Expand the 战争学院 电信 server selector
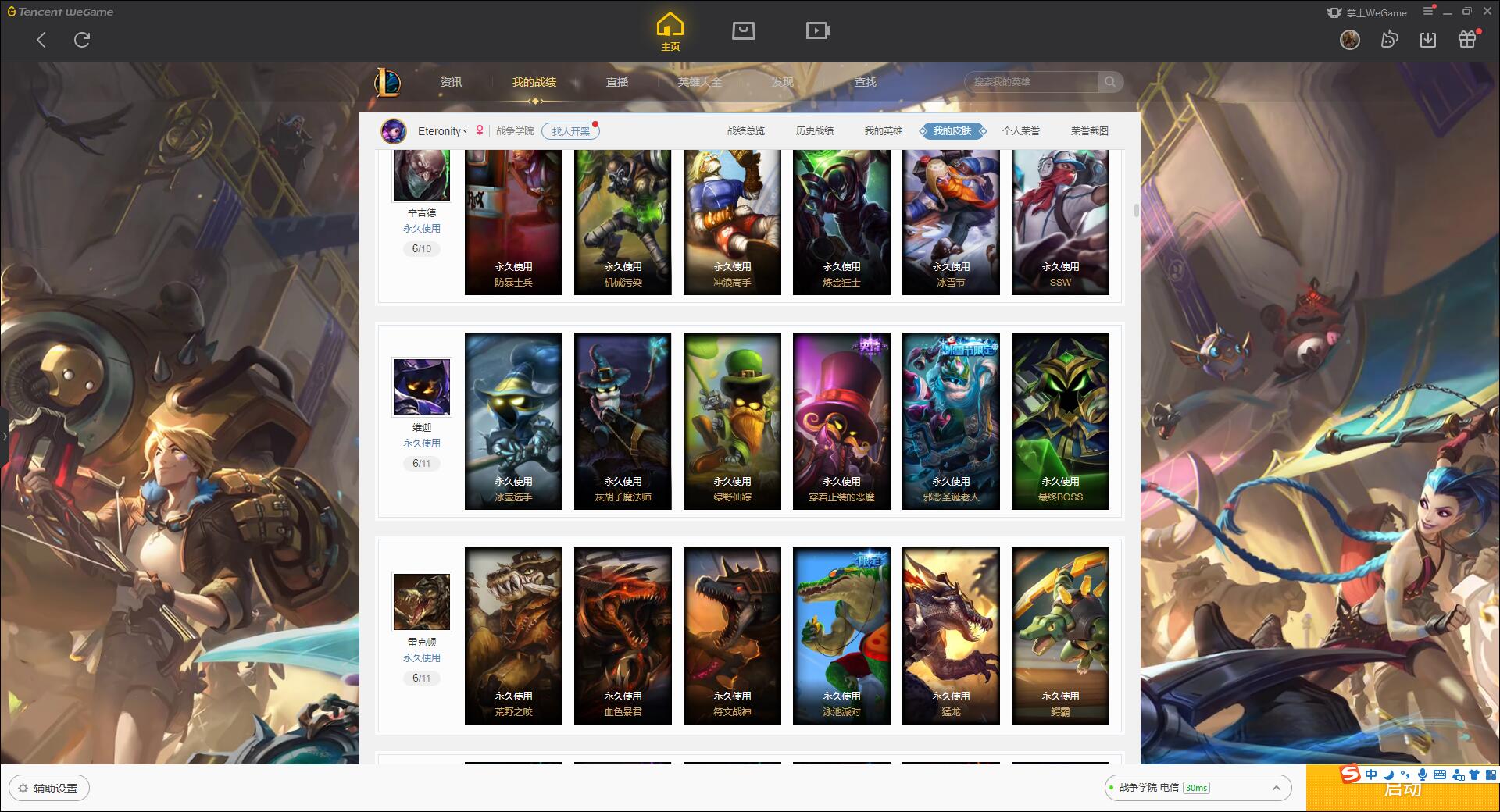 point(1198,788)
